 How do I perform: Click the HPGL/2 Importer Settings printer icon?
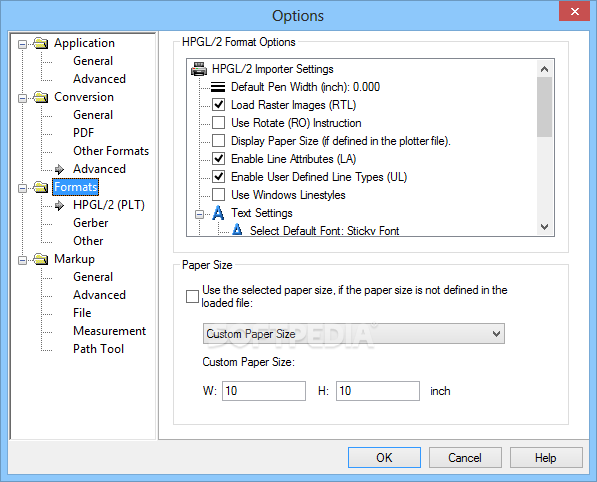click(199, 69)
